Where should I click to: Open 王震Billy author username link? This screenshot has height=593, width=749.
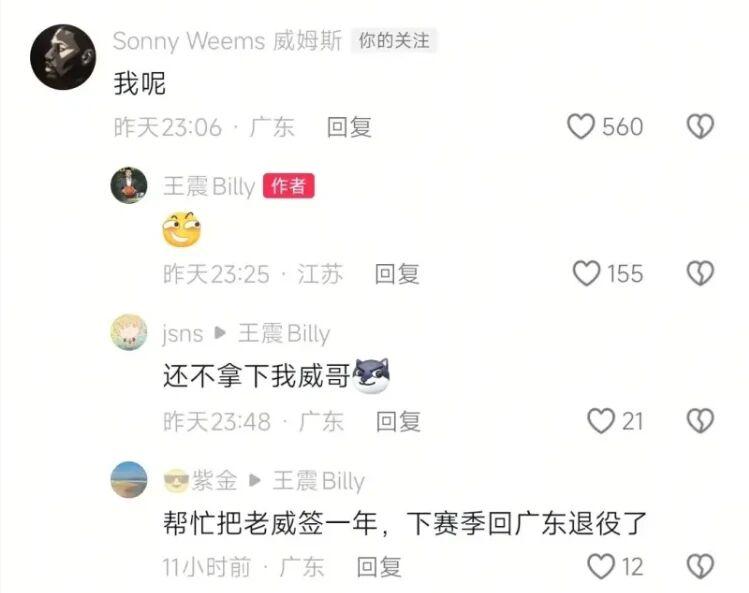tap(209, 186)
